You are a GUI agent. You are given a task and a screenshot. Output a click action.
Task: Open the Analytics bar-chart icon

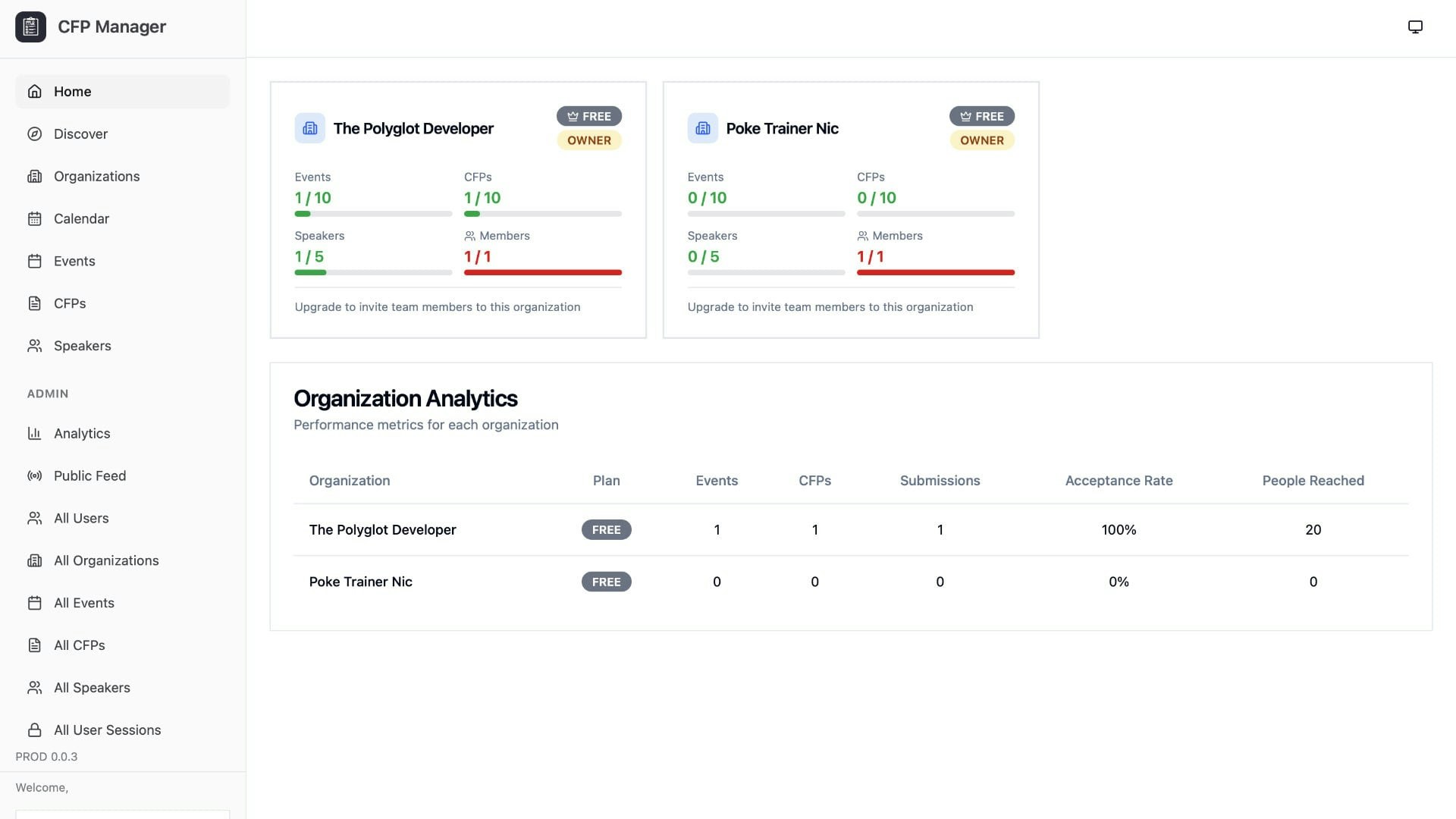coord(34,433)
